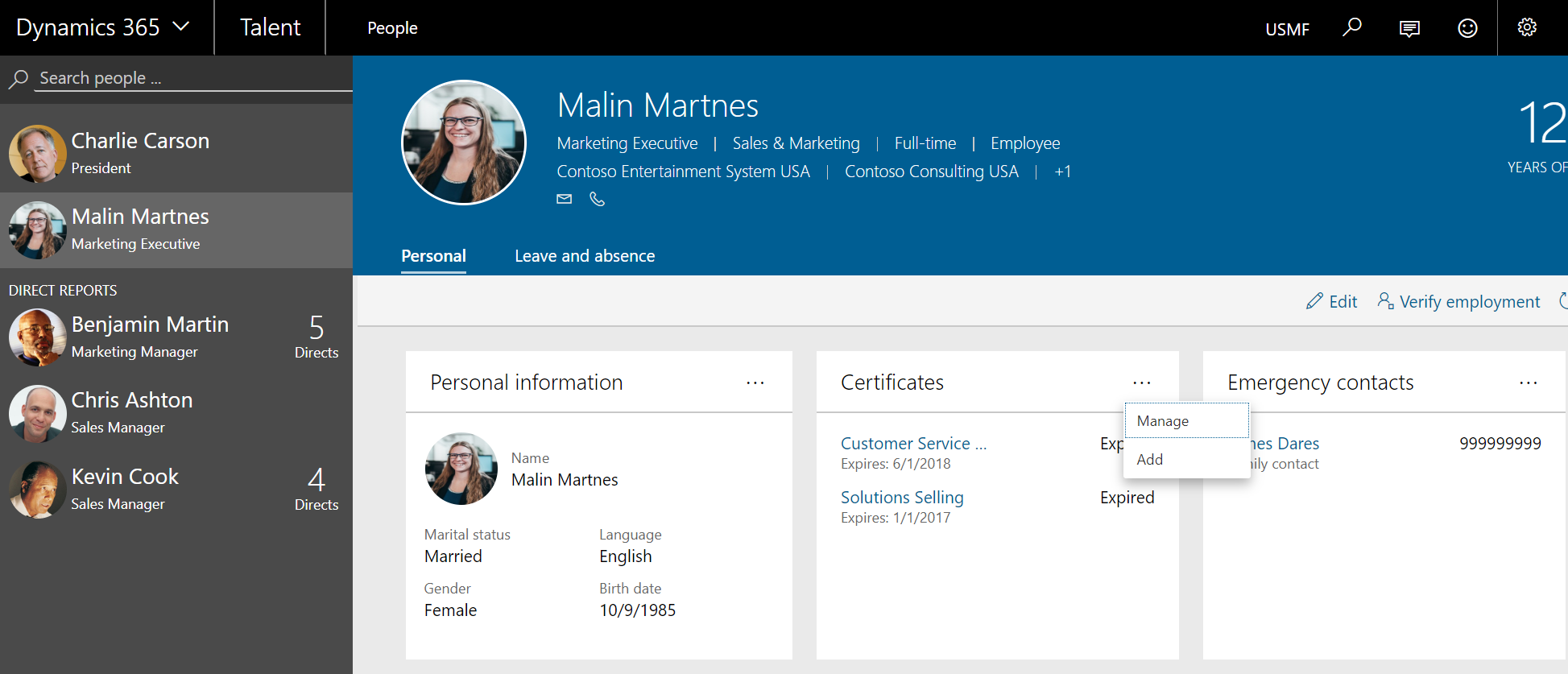Image resolution: width=1568 pixels, height=674 pixels.
Task: Click Malin Martnes large header photo
Action: pos(463,143)
